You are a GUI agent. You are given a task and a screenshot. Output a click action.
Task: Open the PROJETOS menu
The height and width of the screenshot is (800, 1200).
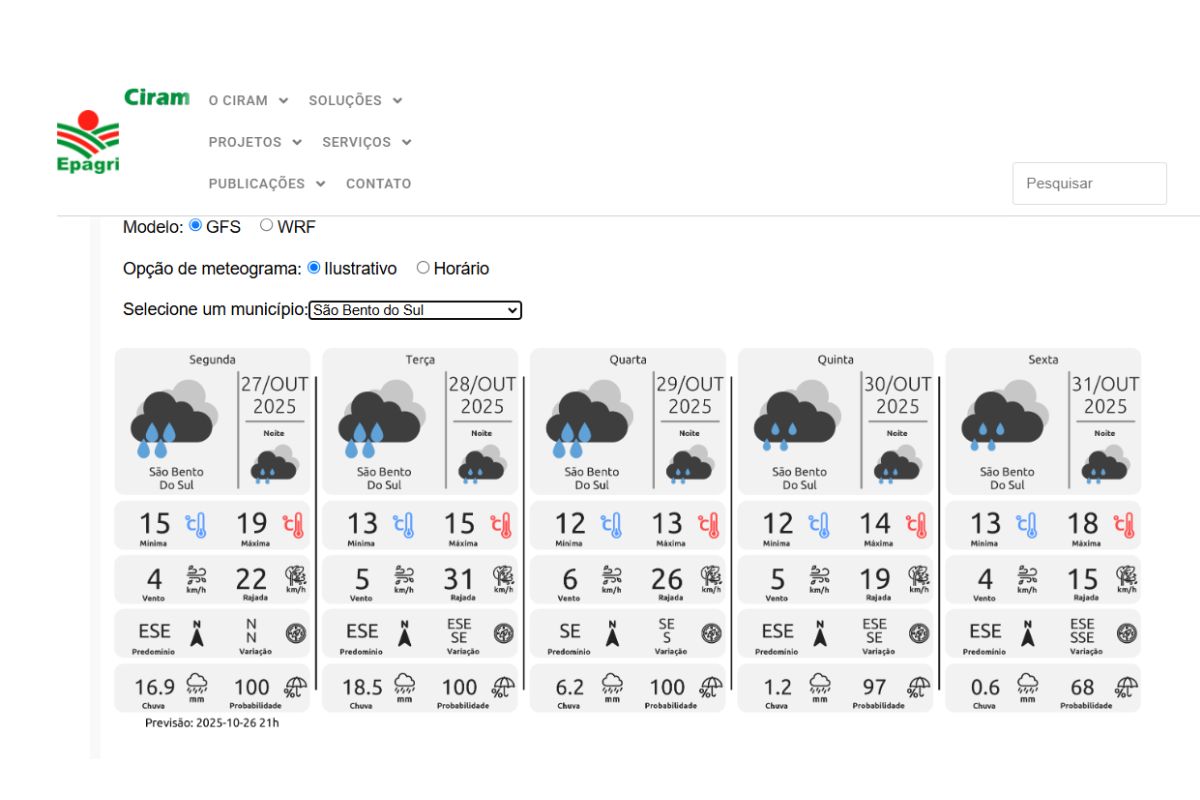click(x=255, y=142)
